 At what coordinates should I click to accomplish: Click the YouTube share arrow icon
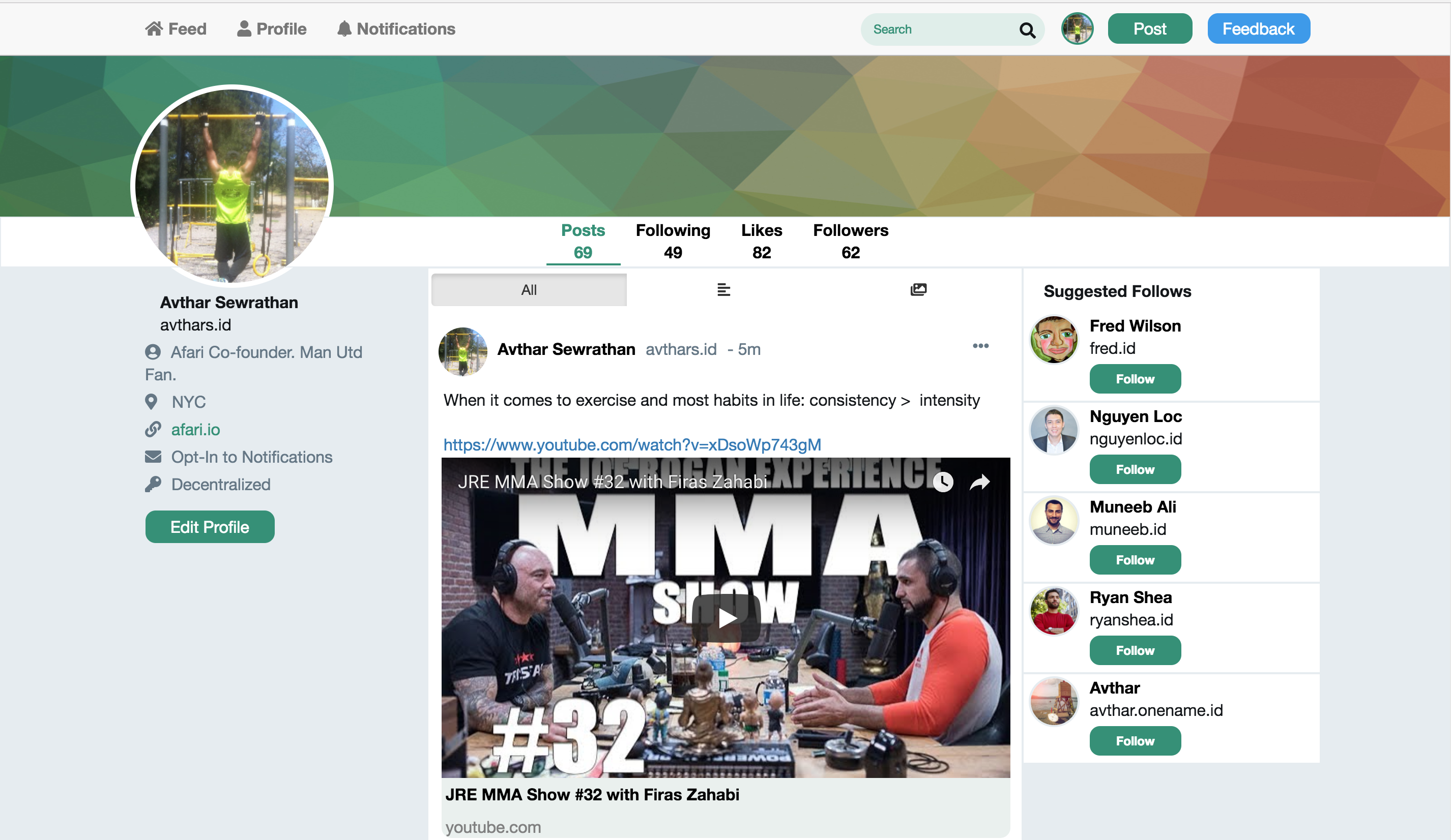979,482
